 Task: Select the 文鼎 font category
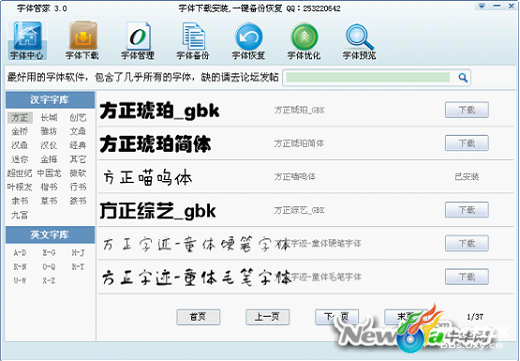78,131
